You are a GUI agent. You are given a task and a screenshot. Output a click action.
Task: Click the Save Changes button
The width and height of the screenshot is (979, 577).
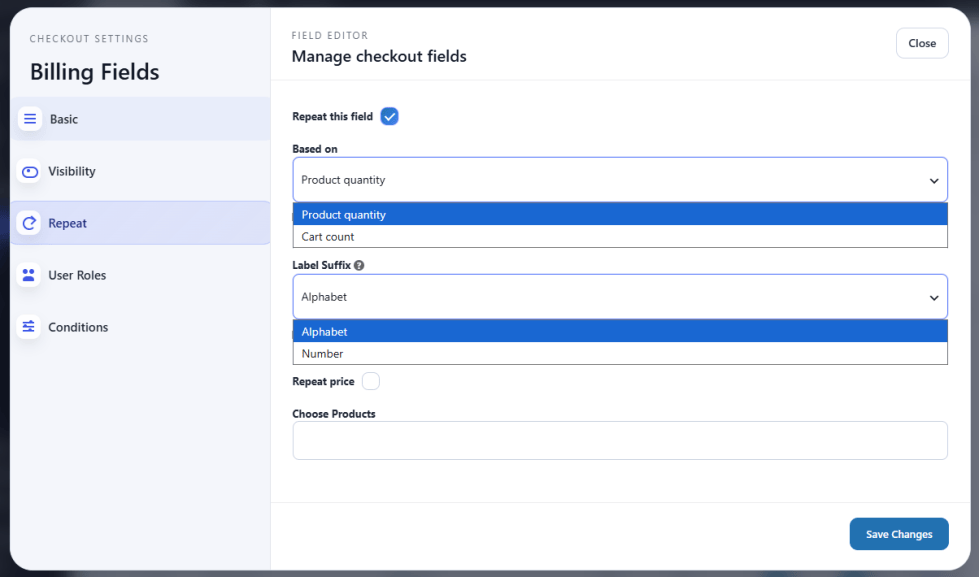coord(899,534)
